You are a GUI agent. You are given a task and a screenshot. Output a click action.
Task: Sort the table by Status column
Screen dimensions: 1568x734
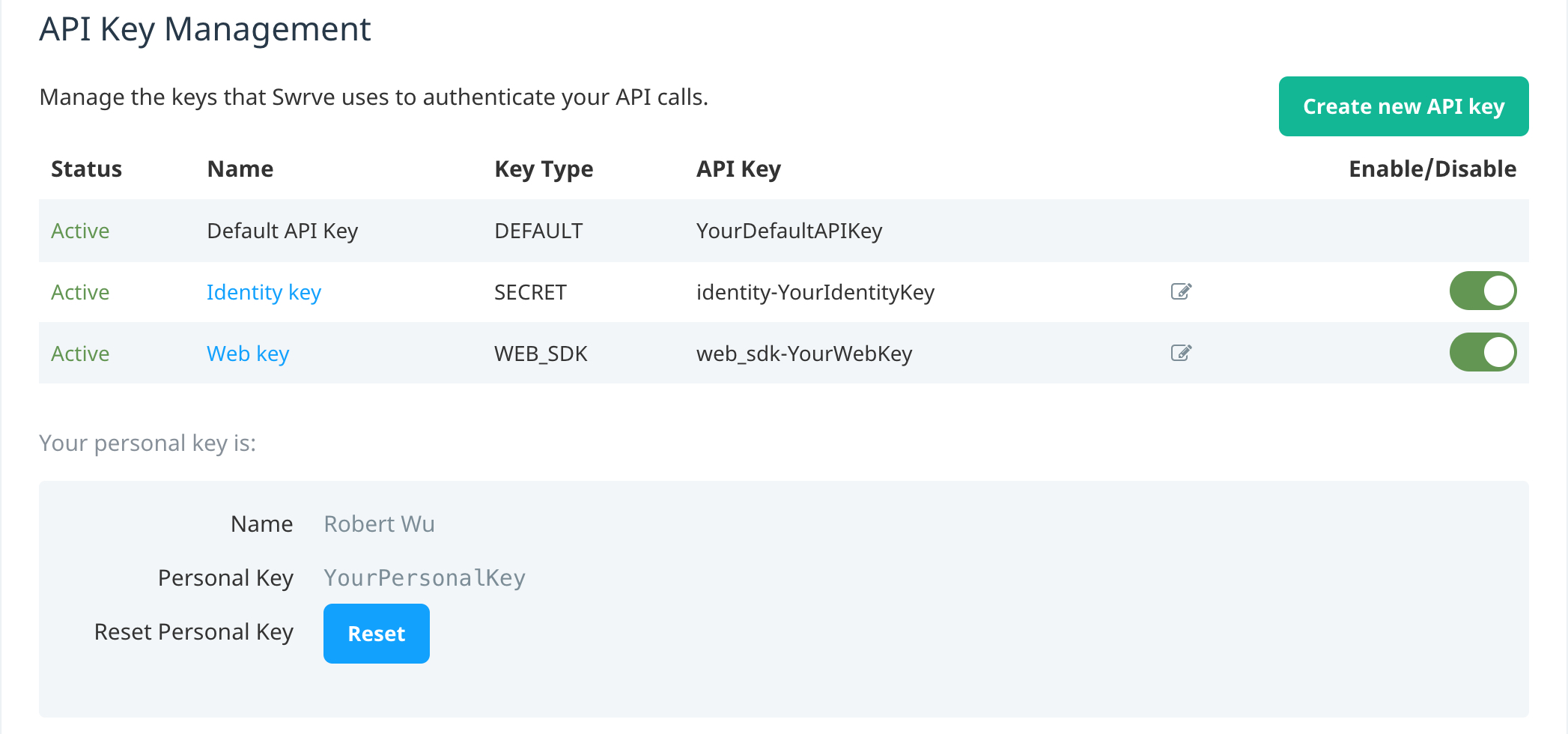pyautogui.click(x=87, y=169)
